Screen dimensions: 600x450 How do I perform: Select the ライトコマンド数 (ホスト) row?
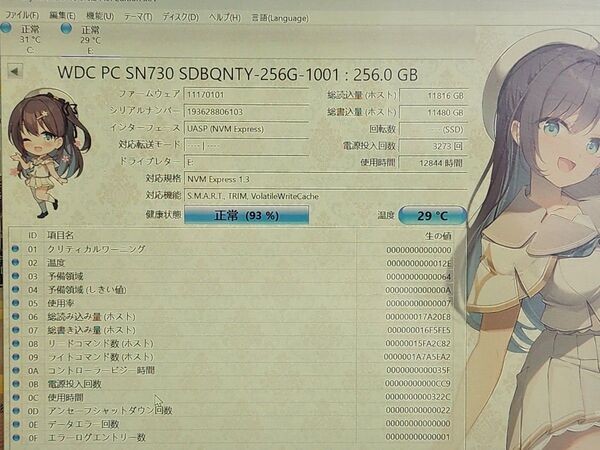(232, 357)
